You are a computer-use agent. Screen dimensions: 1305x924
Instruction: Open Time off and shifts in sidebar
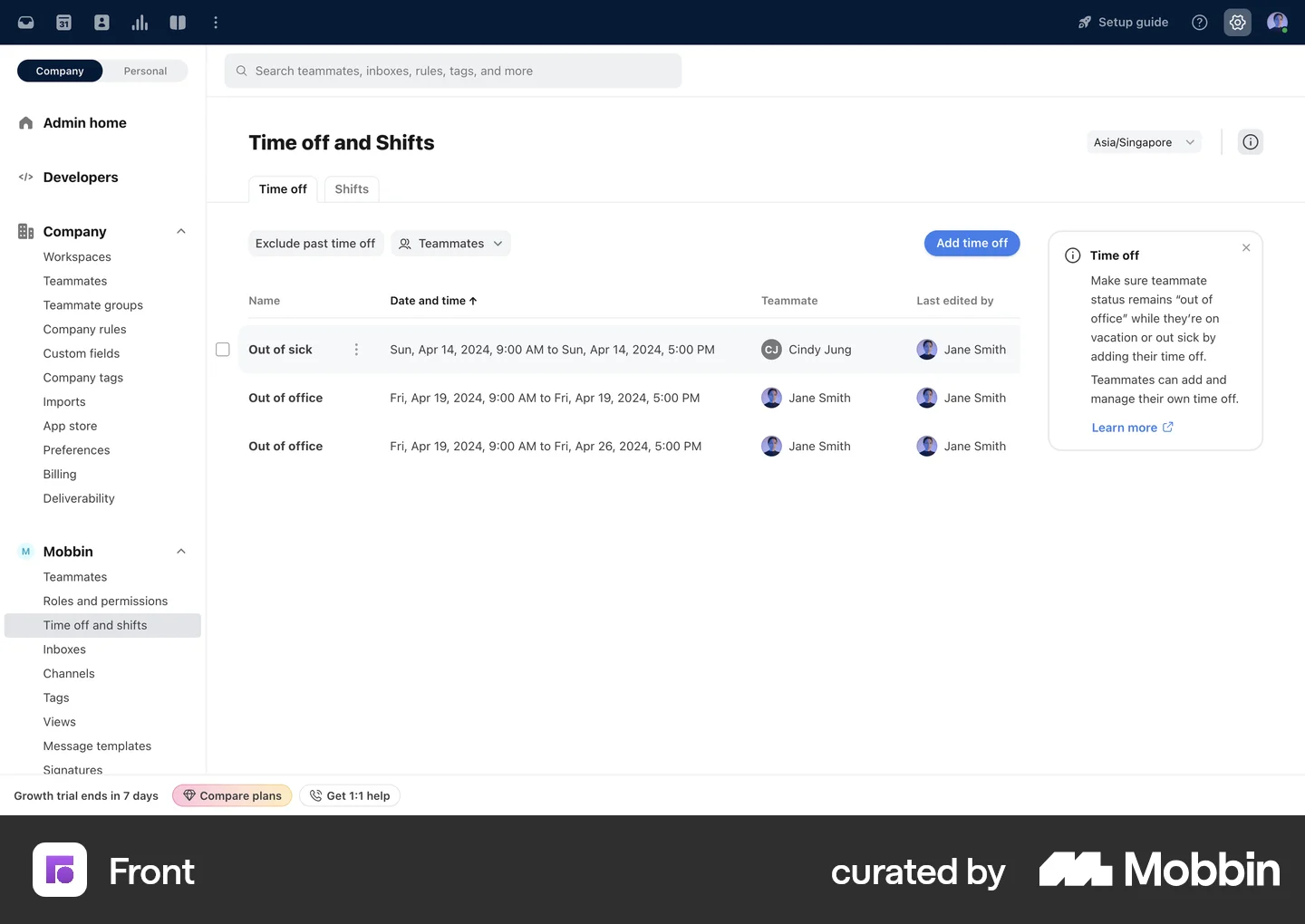pos(102,626)
